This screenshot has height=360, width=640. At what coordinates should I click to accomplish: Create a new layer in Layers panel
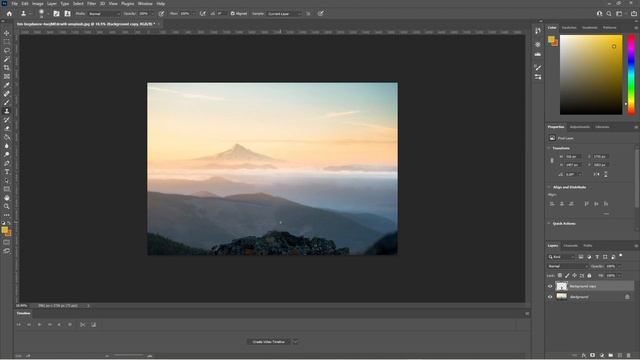pos(620,356)
